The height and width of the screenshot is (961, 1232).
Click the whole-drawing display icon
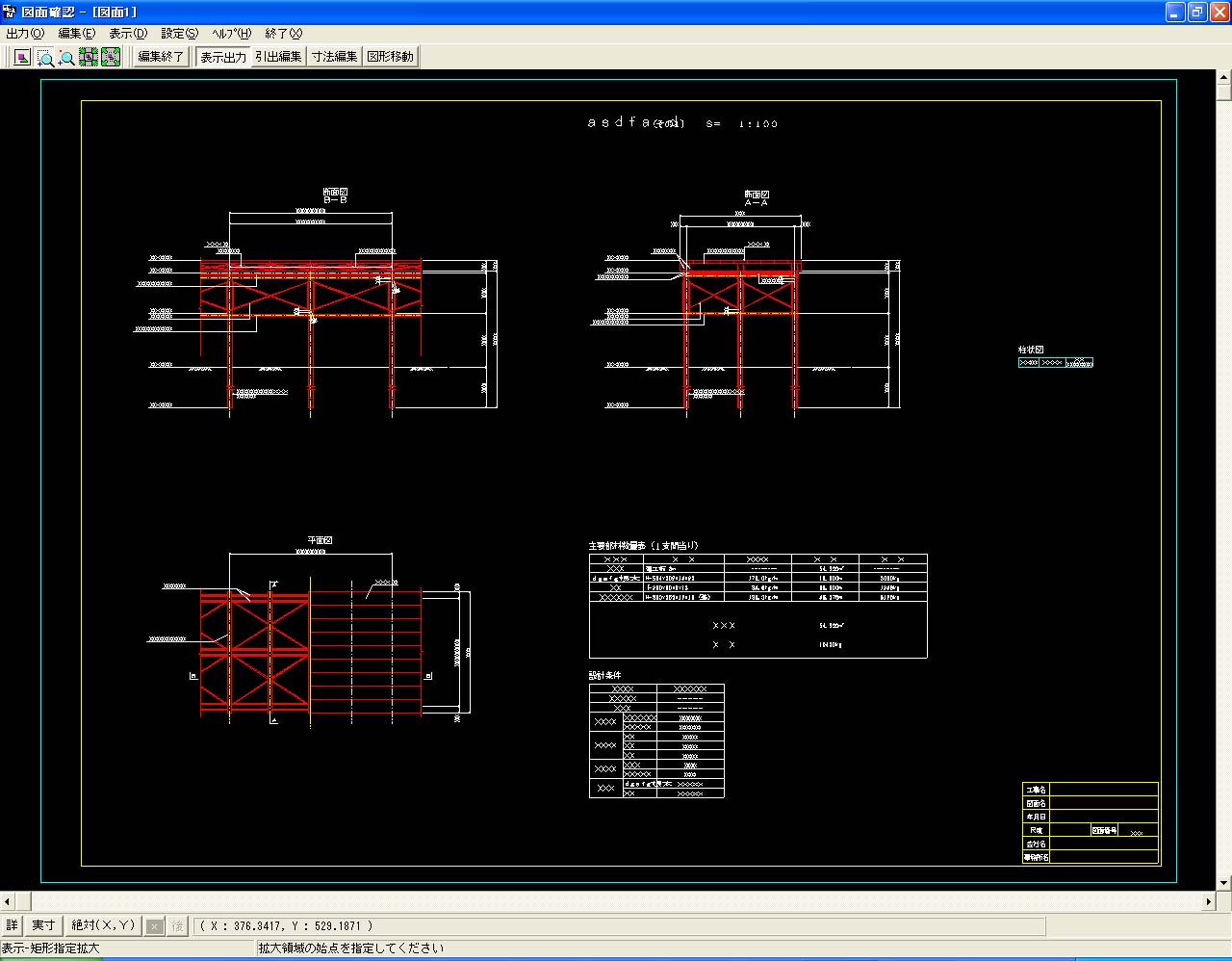click(22, 58)
